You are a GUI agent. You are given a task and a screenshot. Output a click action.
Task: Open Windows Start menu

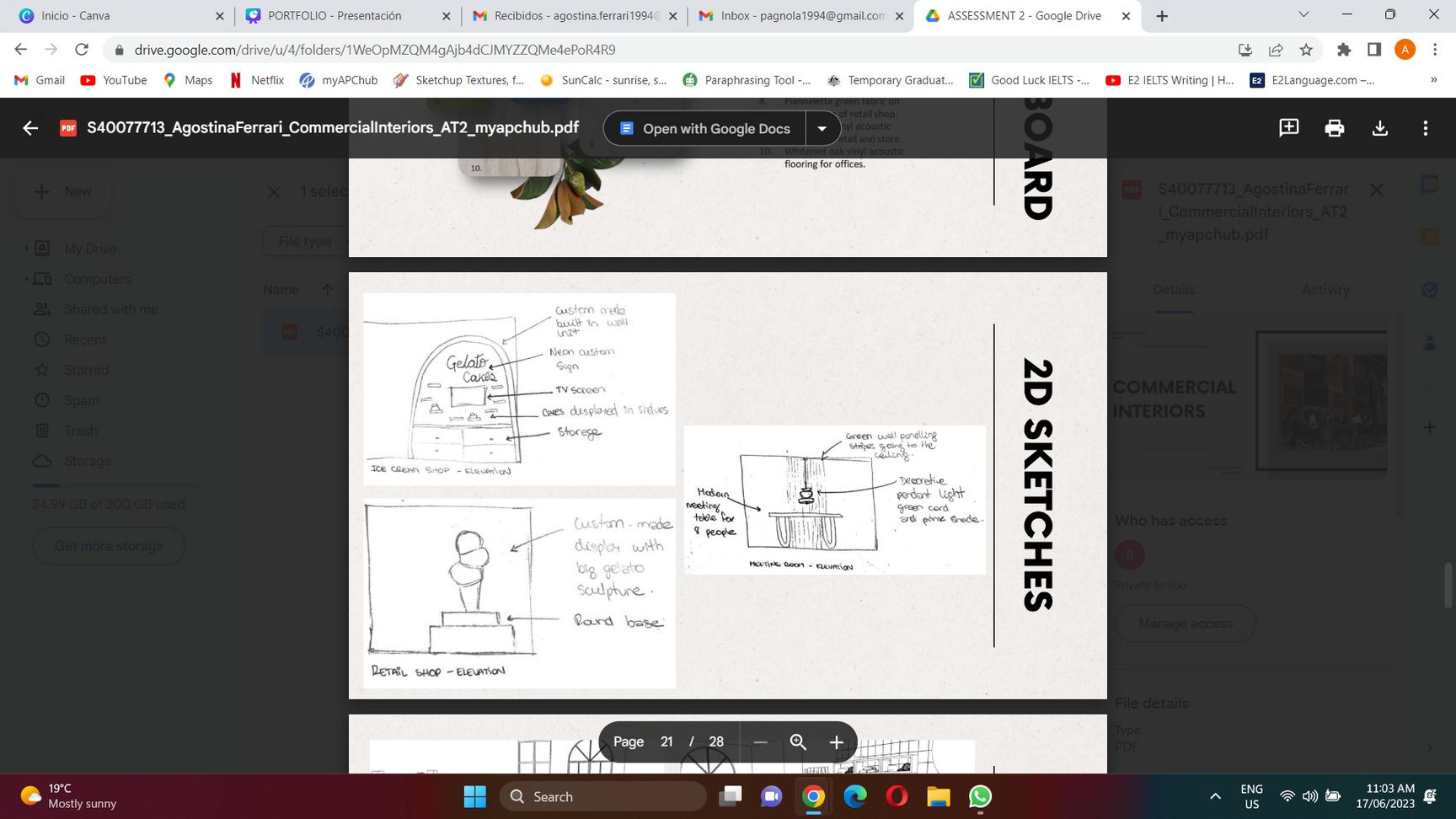[x=475, y=796]
